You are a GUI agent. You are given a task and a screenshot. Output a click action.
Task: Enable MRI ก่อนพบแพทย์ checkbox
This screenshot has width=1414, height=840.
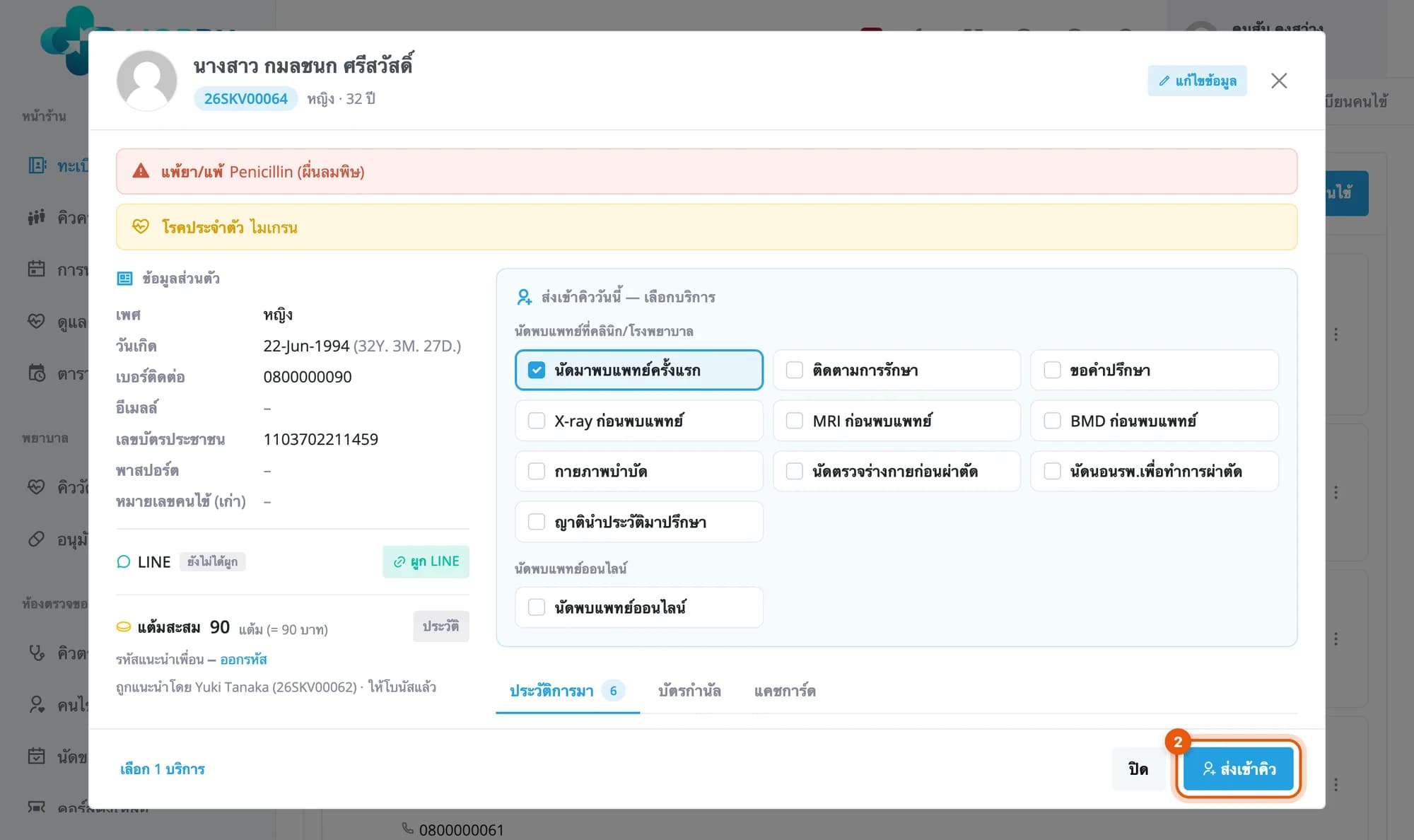795,421
